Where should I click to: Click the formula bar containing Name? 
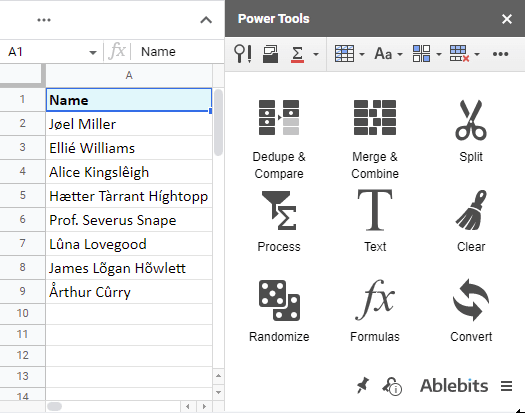click(x=177, y=52)
